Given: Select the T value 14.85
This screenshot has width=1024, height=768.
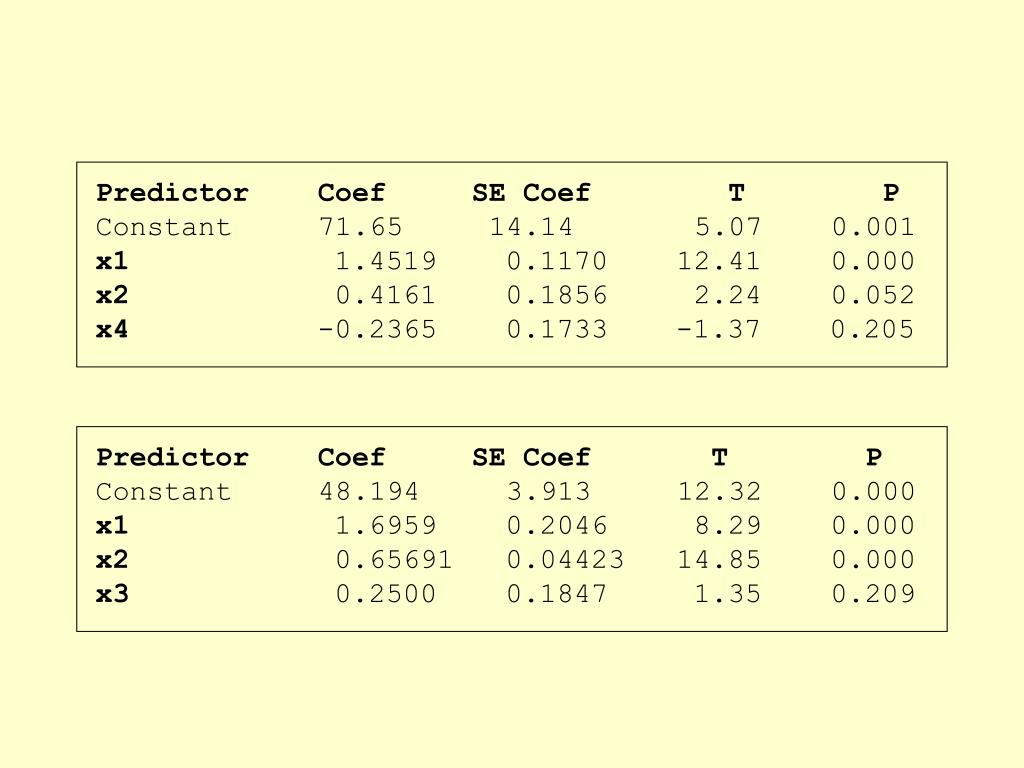Looking at the screenshot, I should [719, 559].
